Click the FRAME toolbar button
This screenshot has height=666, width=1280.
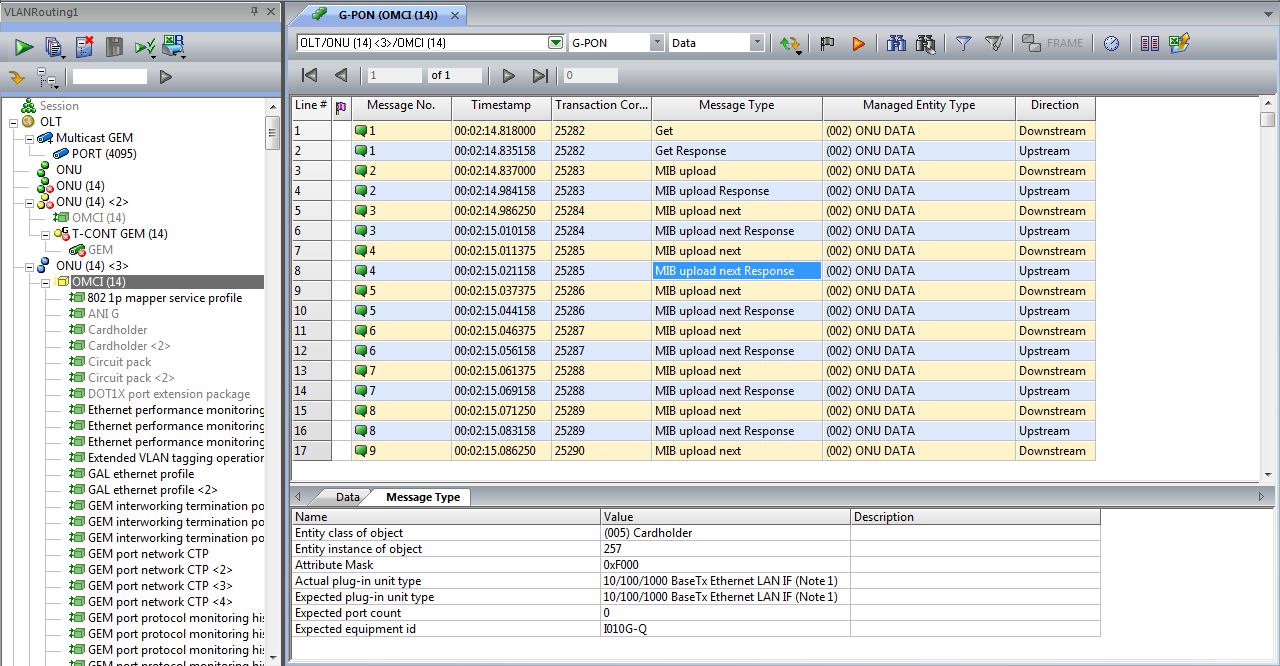pos(1052,43)
